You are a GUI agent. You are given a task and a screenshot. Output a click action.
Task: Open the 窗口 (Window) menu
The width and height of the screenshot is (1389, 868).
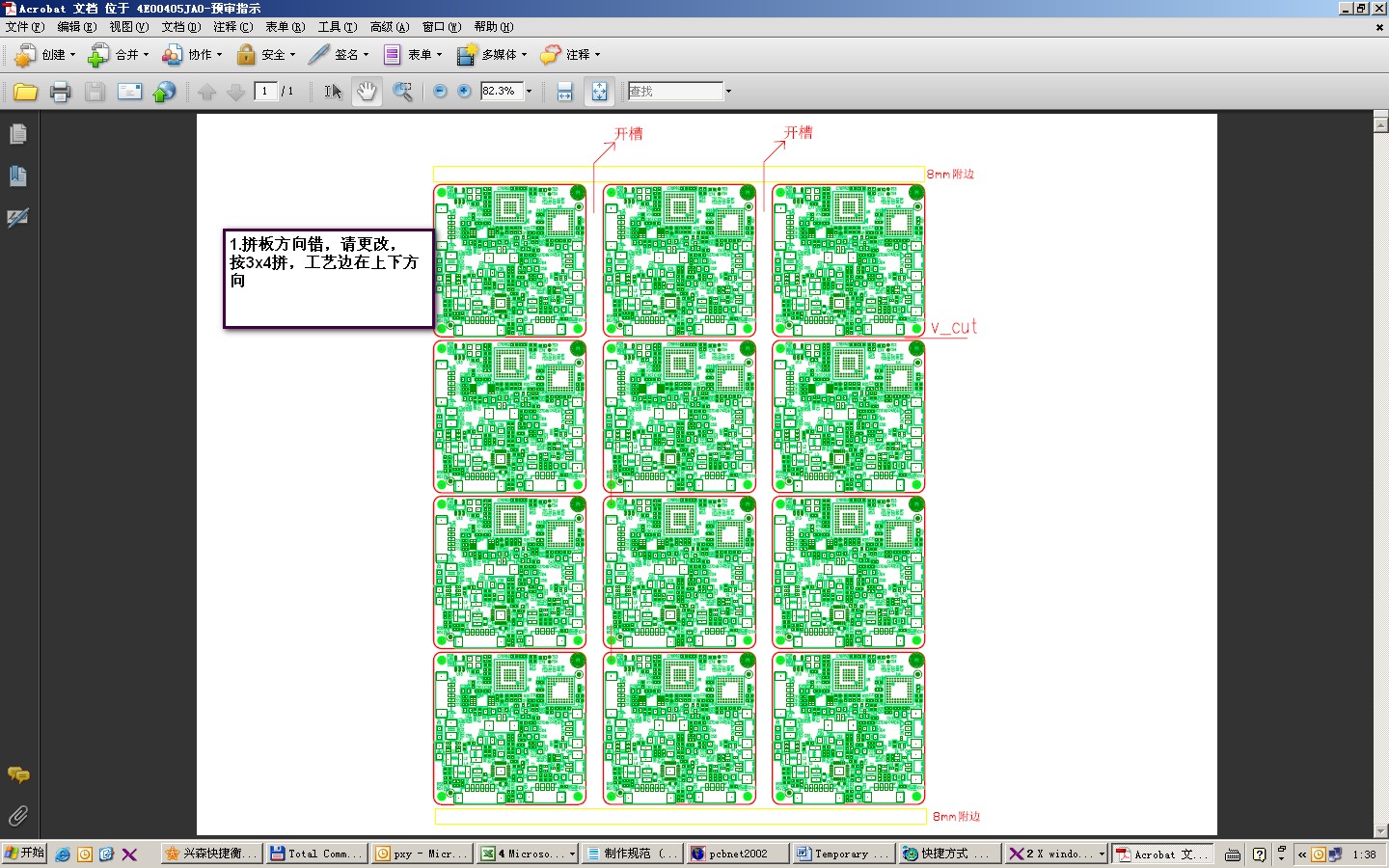coord(442,27)
